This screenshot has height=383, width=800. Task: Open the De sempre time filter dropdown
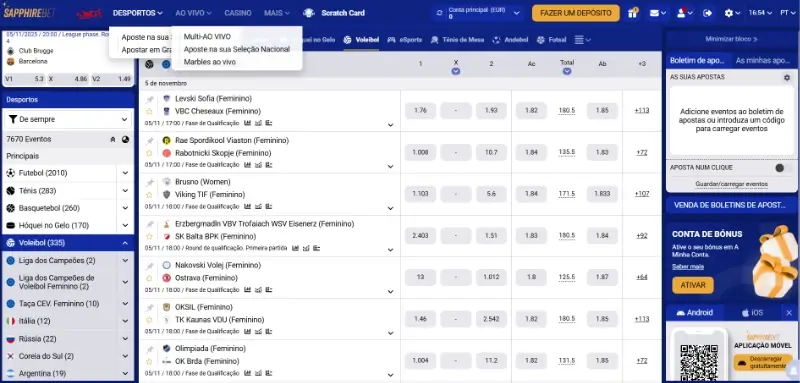coord(68,119)
